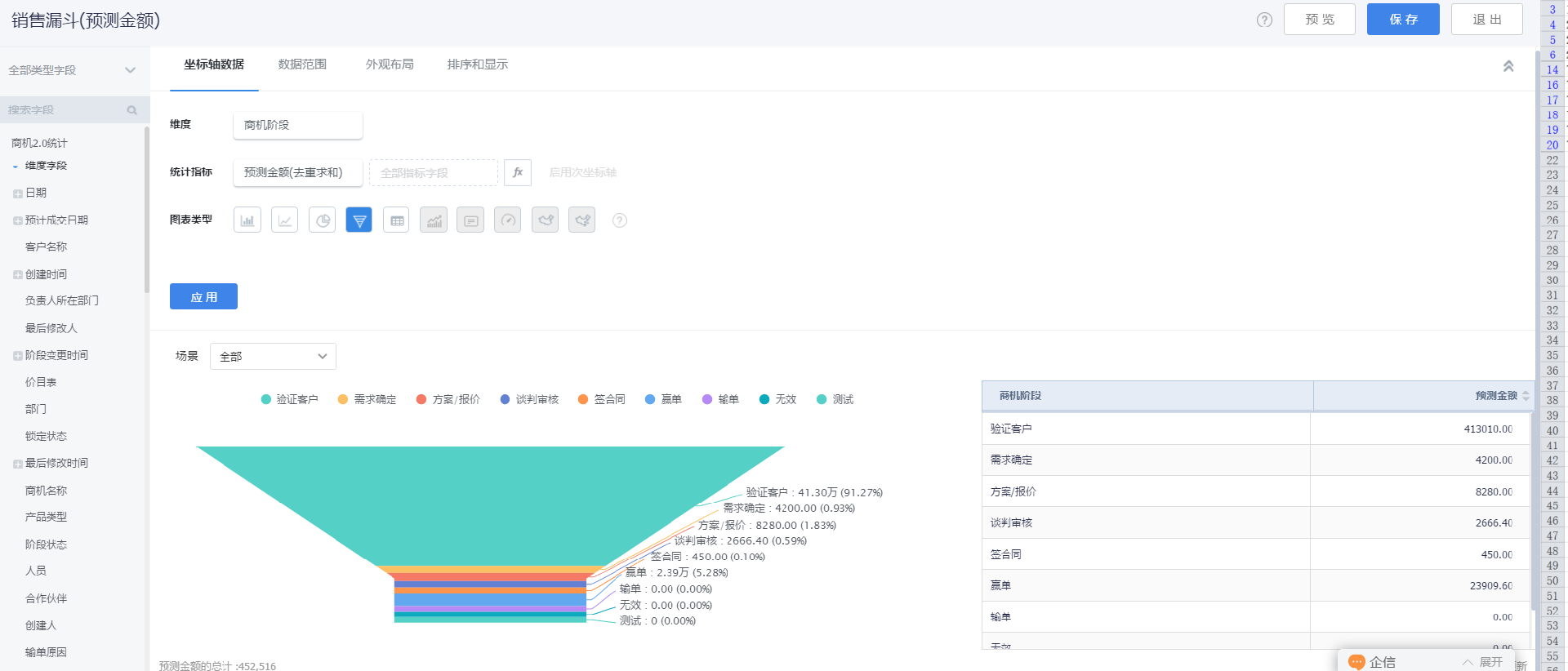1568x671 pixels.
Task: Collapse the 维度字段 group
Action: click(x=16, y=167)
